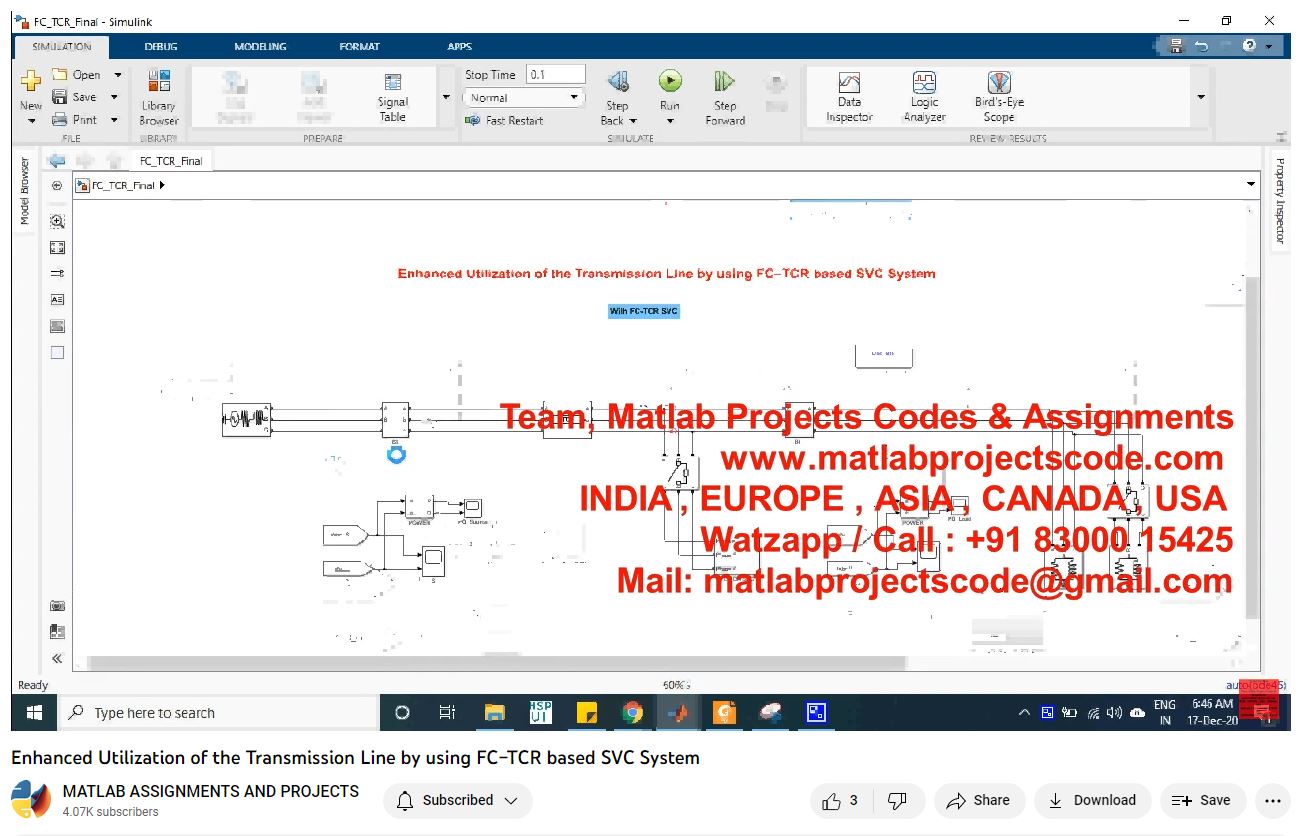The height and width of the screenshot is (836, 1303).
Task: Click the Task View icon on the taskbar
Action: tap(448, 713)
